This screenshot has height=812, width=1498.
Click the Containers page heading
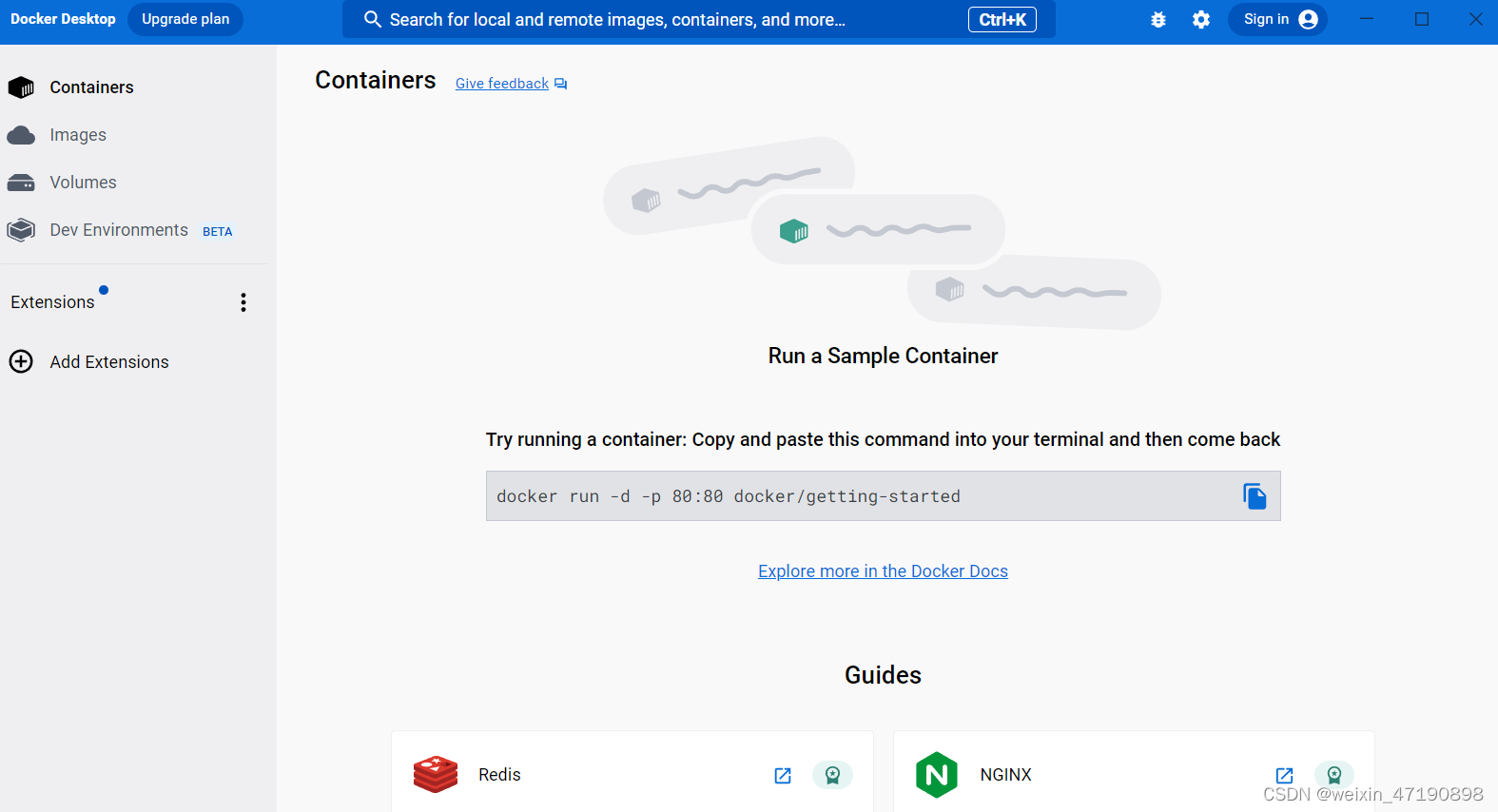tap(376, 80)
